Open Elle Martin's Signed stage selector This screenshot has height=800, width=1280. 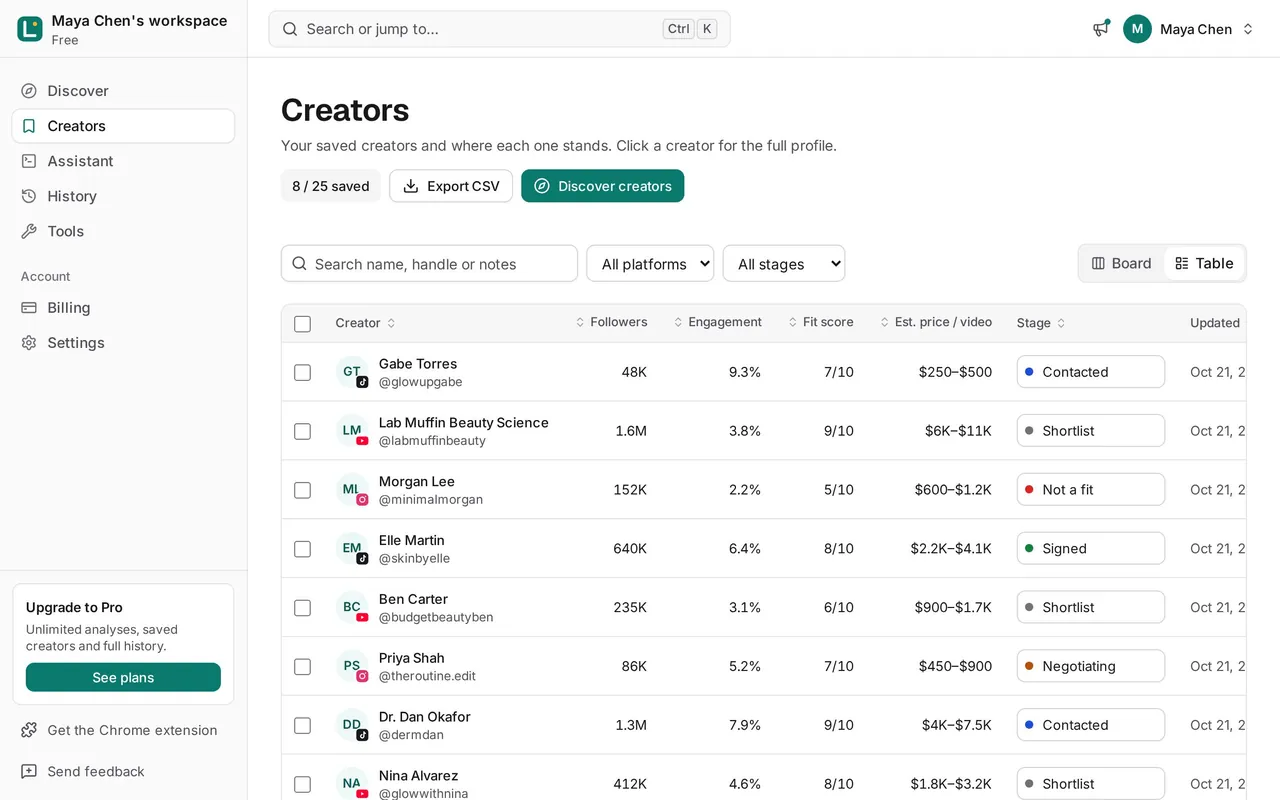pyautogui.click(x=1091, y=549)
